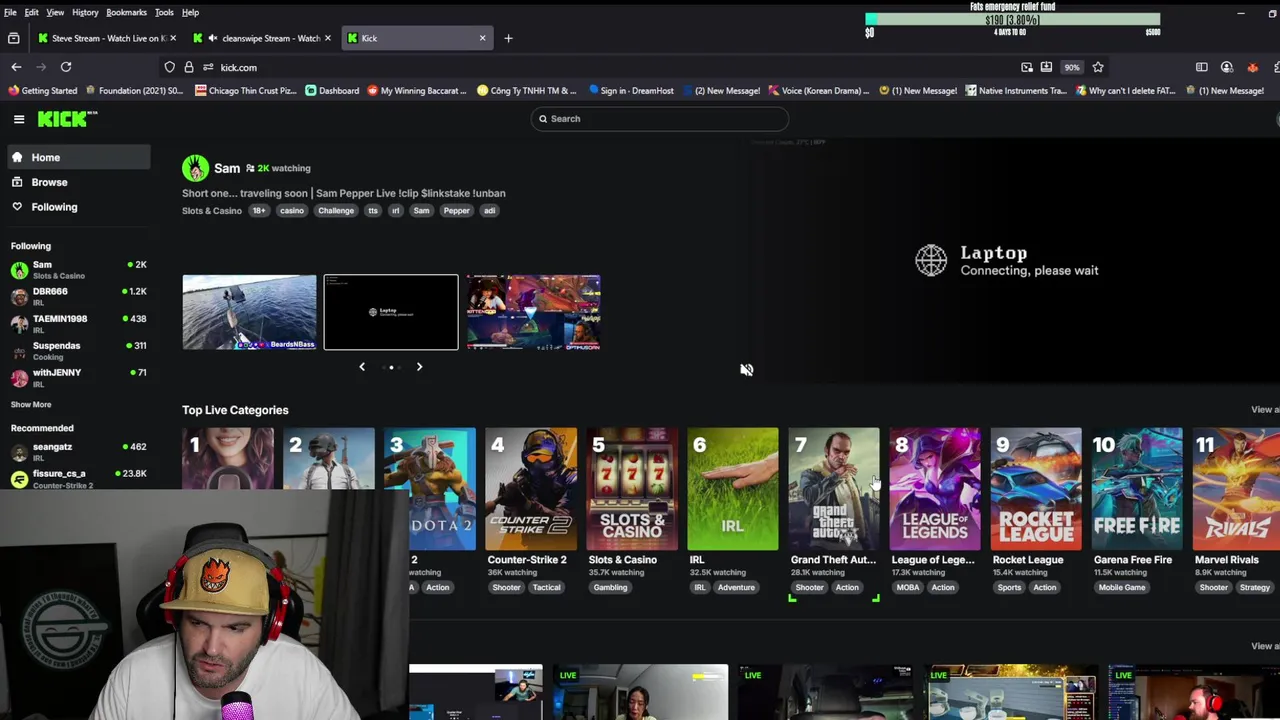Click the Kick search field
Image resolution: width=1280 pixels, height=720 pixels.
[x=659, y=119]
